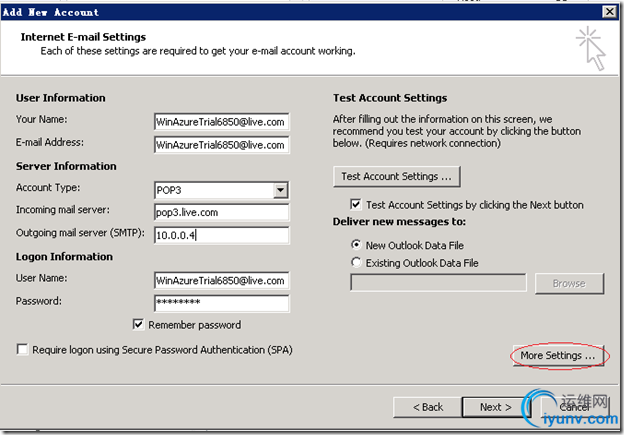Image resolution: width=624 pixels, height=435 pixels.
Task: Click the POP3 account type combo box
Action: point(221,190)
